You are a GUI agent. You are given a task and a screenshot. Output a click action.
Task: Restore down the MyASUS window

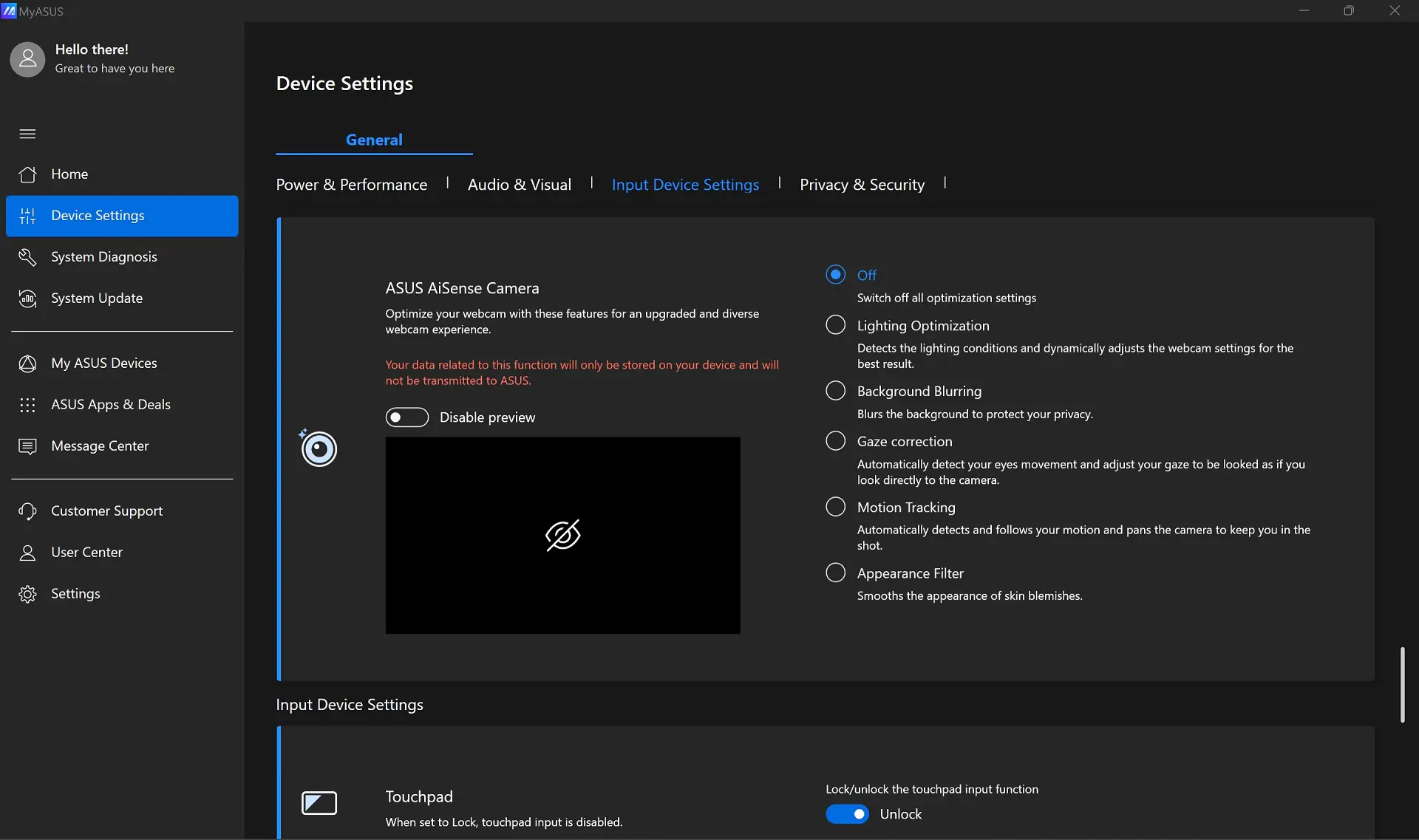pyautogui.click(x=1349, y=10)
